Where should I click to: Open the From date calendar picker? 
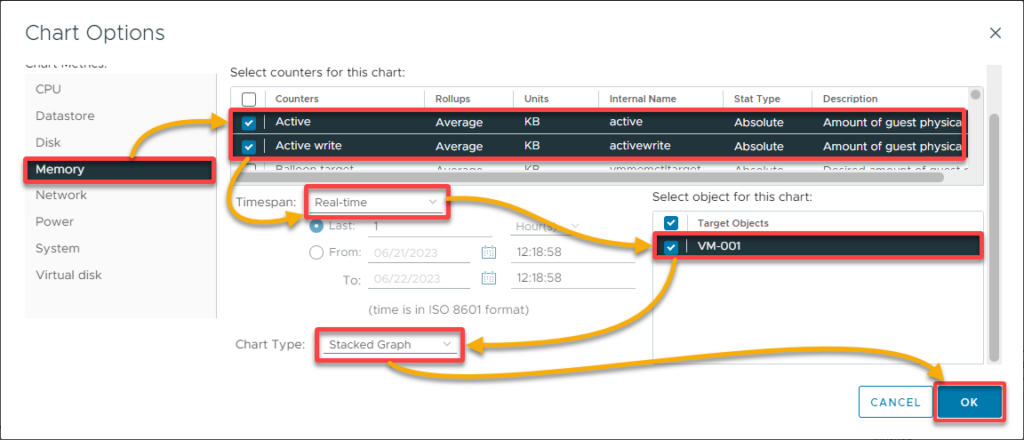489,253
